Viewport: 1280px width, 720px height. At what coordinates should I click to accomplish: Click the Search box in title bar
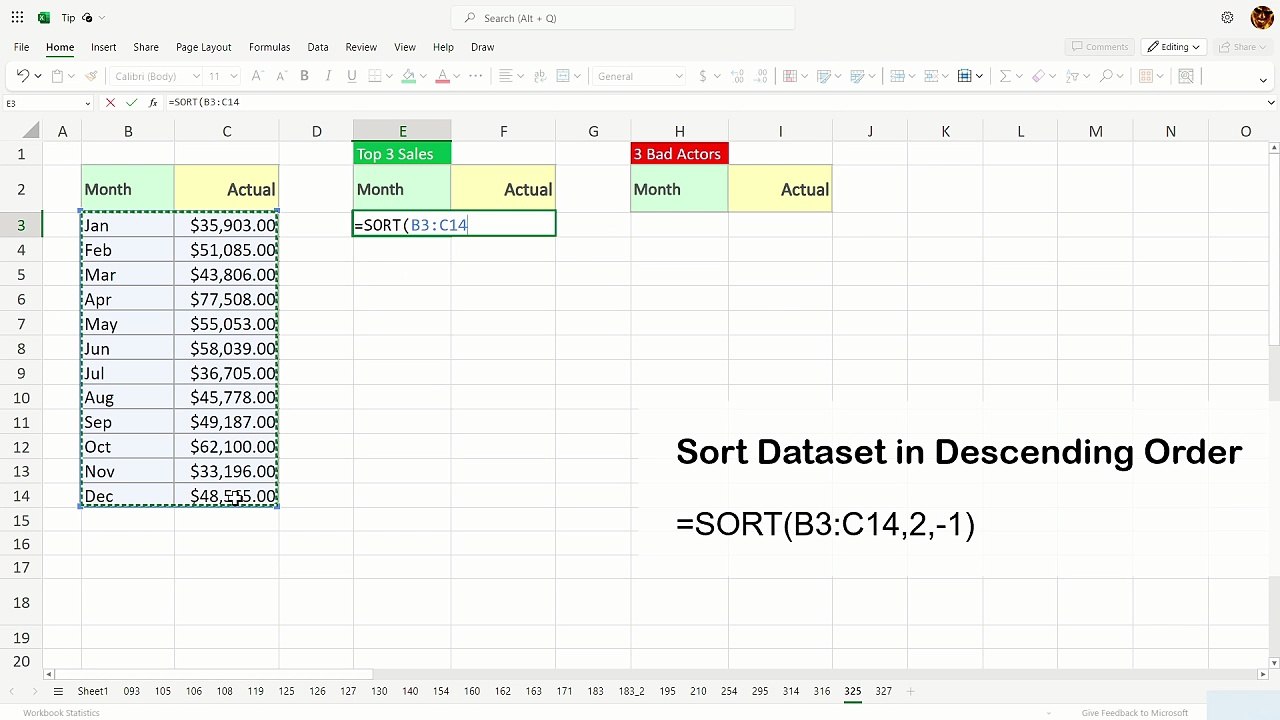622,18
